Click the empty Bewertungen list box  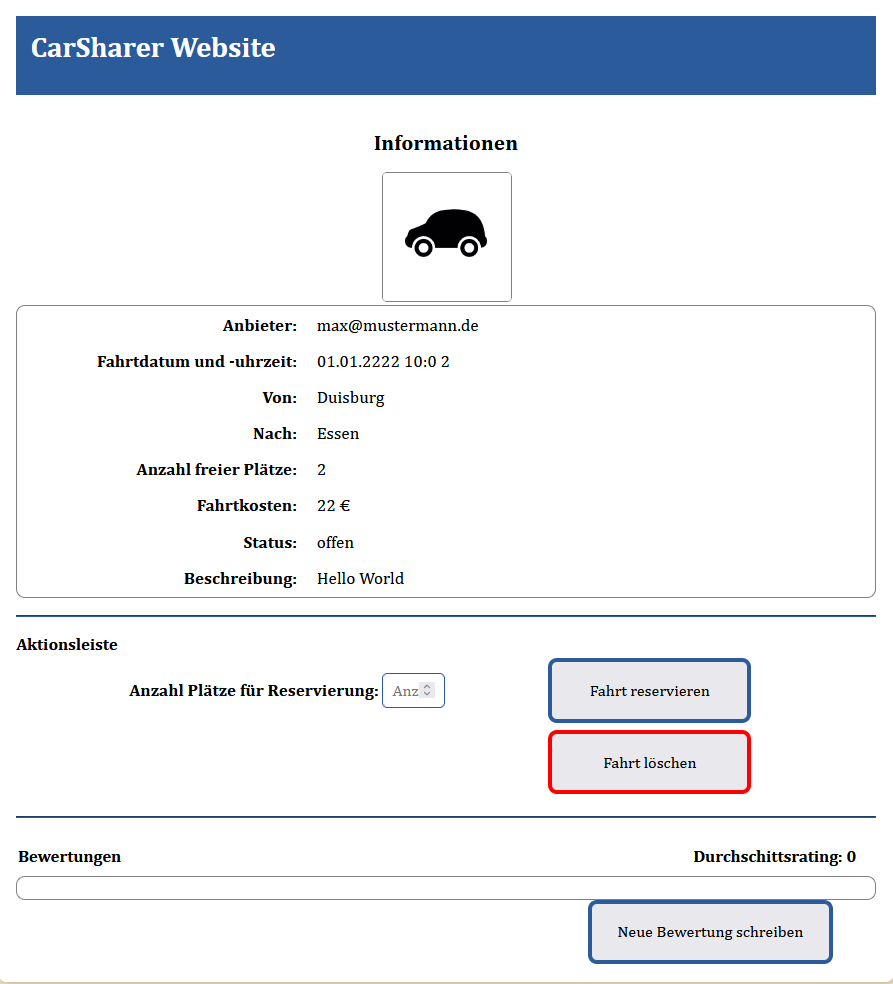pyautogui.click(x=446, y=888)
